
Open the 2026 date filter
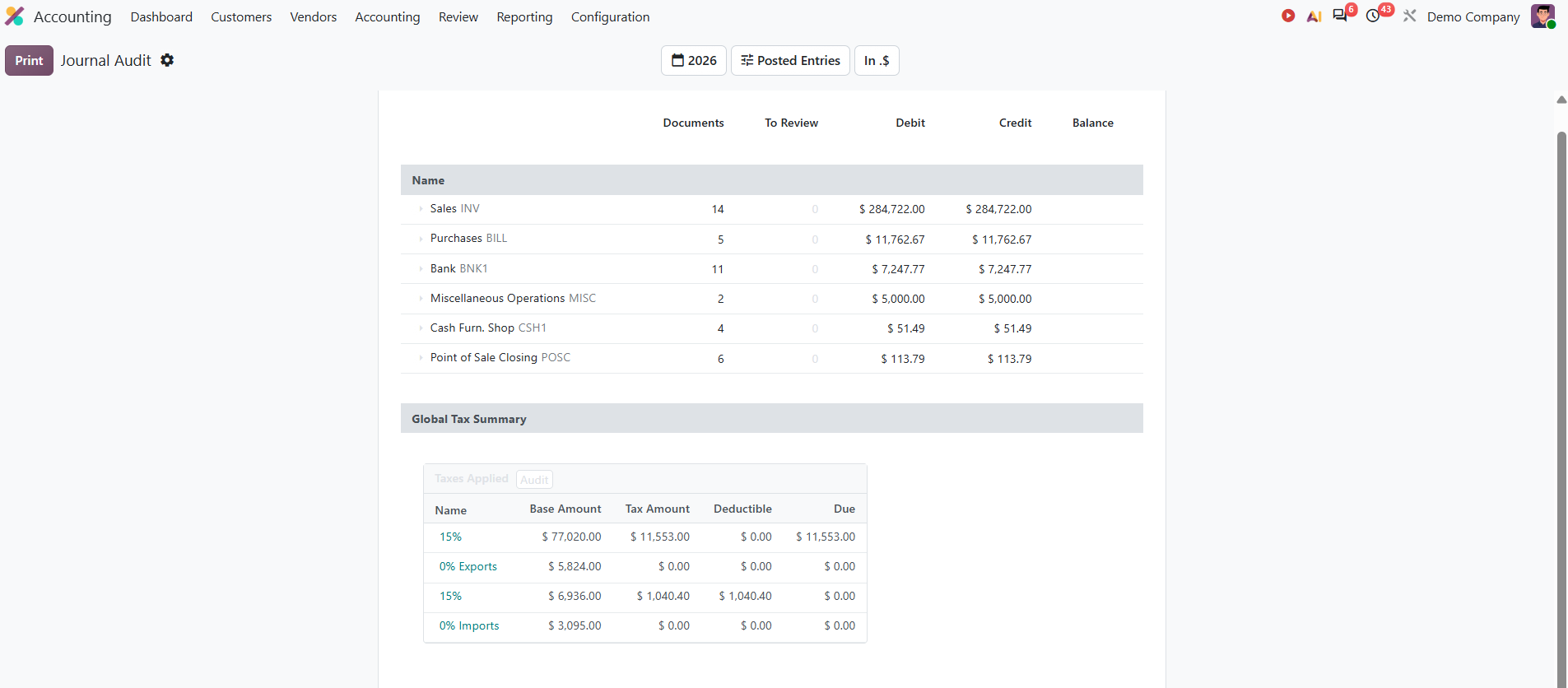694,60
